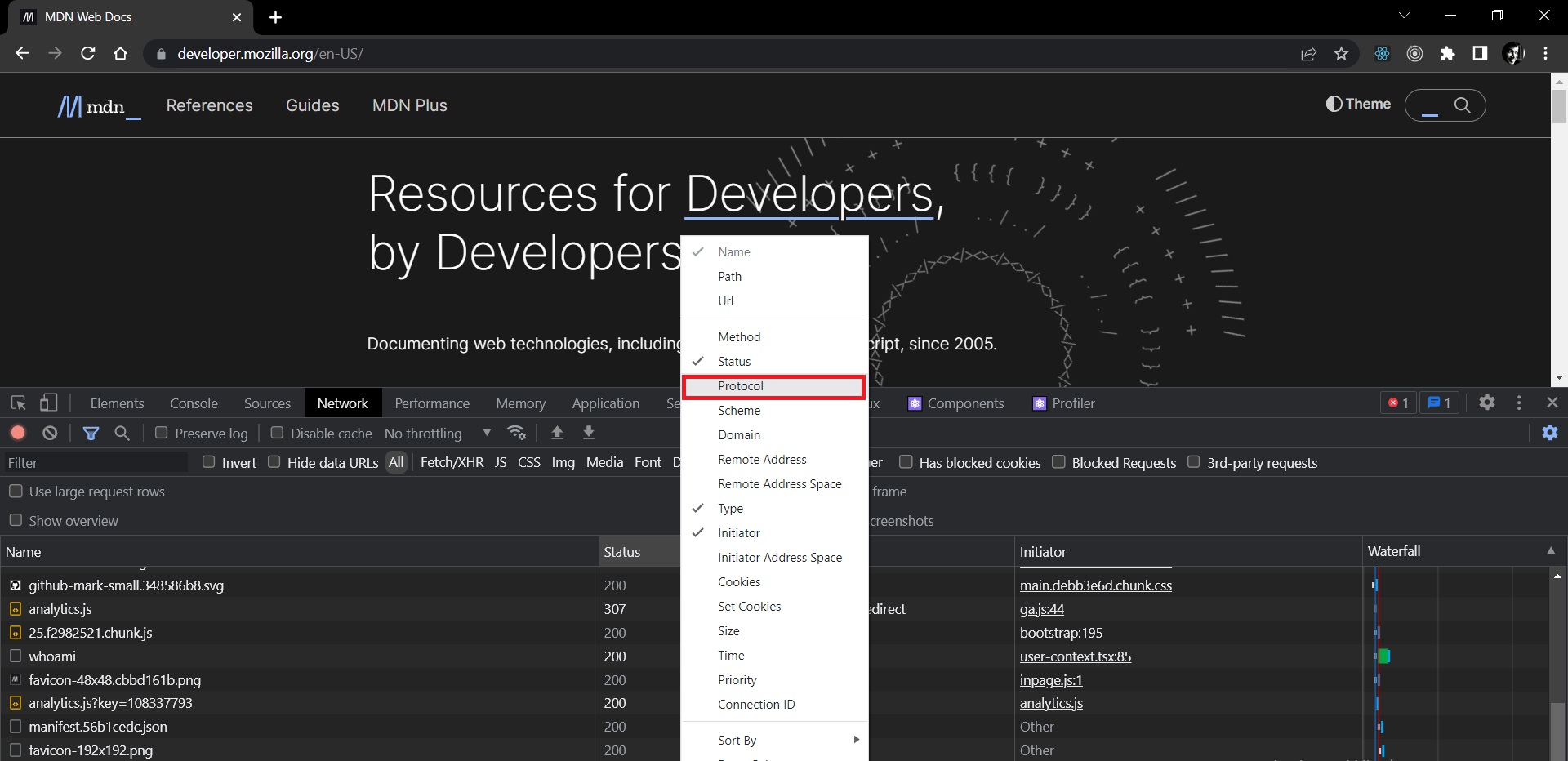
Task: Toggle the network filter funnel icon
Action: (x=91, y=433)
